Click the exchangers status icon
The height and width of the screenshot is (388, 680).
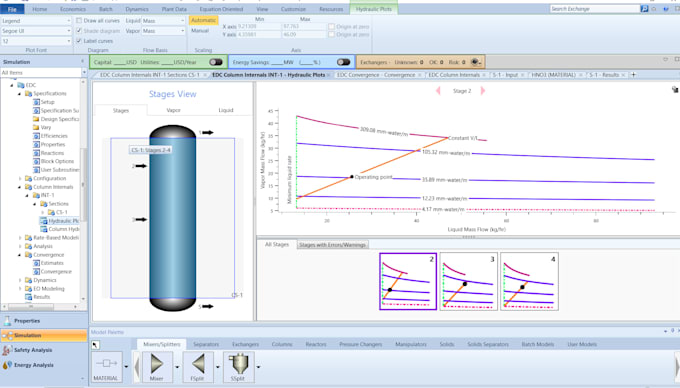tap(476, 62)
